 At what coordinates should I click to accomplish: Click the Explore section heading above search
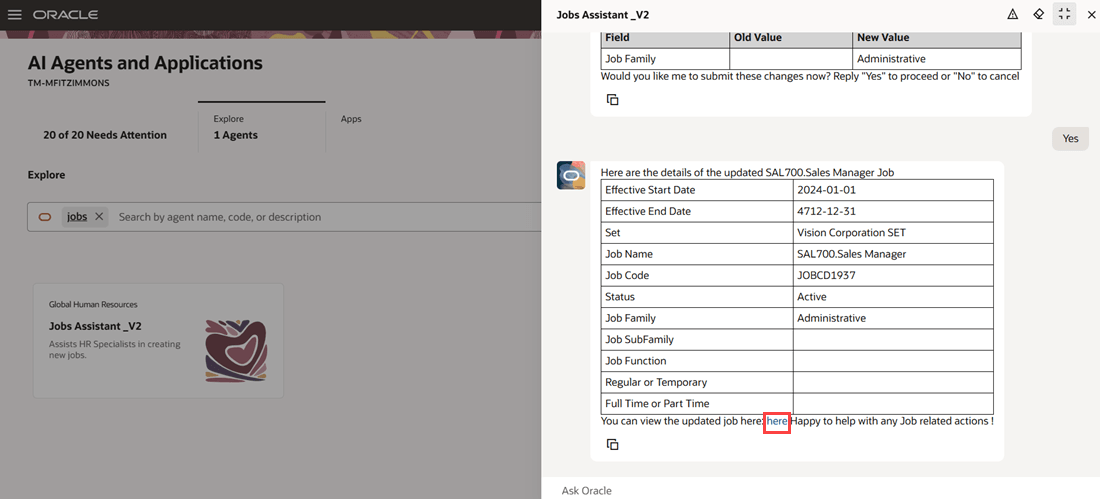(46, 175)
